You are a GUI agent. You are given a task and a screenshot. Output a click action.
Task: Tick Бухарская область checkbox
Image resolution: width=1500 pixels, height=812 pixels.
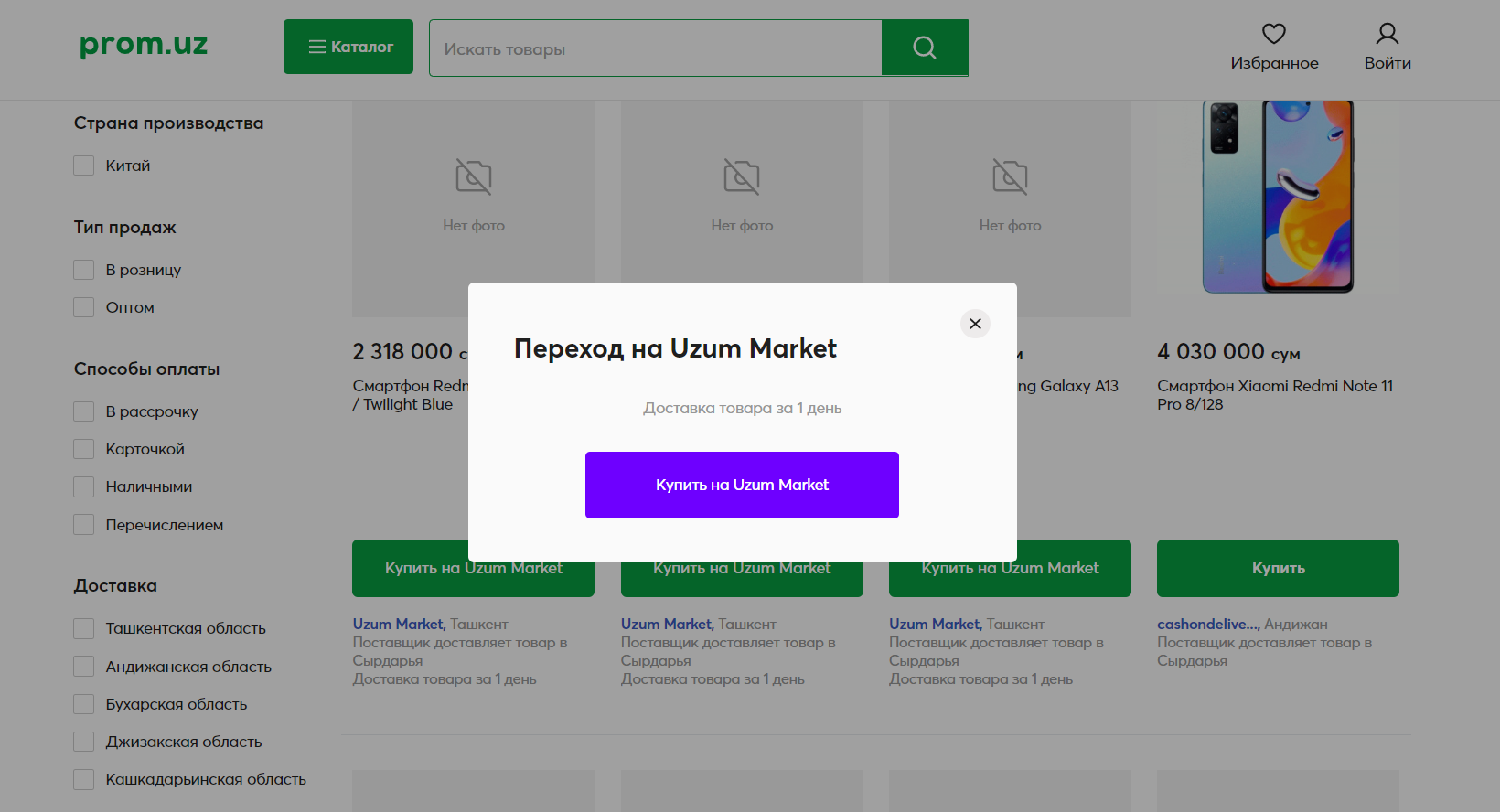(84, 704)
